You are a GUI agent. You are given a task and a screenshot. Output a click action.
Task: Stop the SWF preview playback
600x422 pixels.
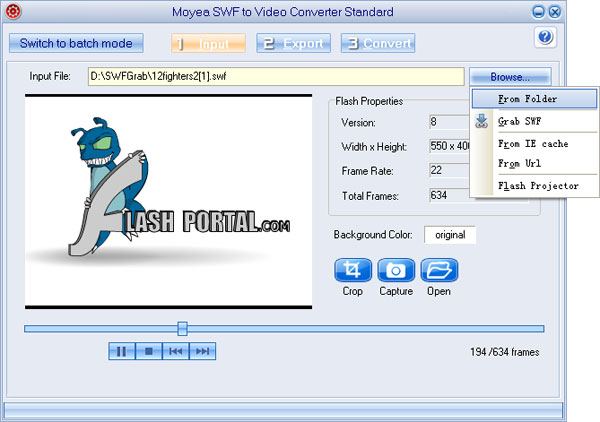coord(149,351)
